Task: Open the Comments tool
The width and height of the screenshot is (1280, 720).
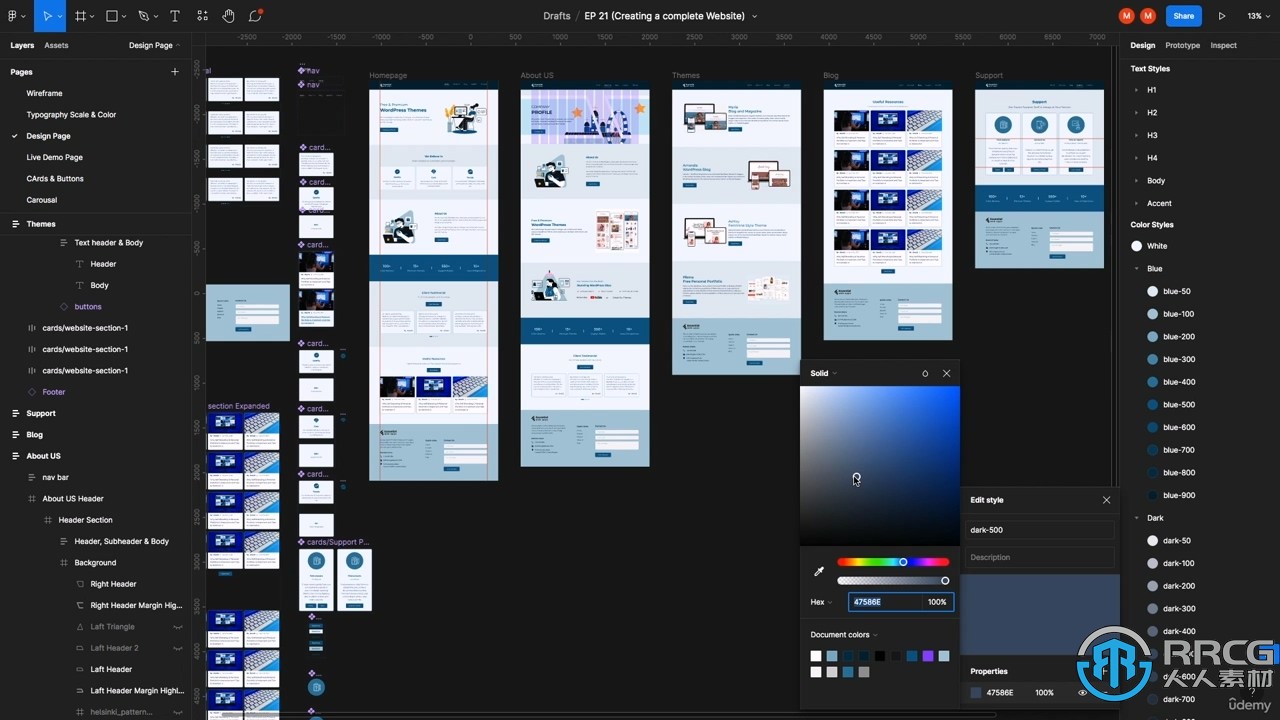Action: [x=256, y=16]
